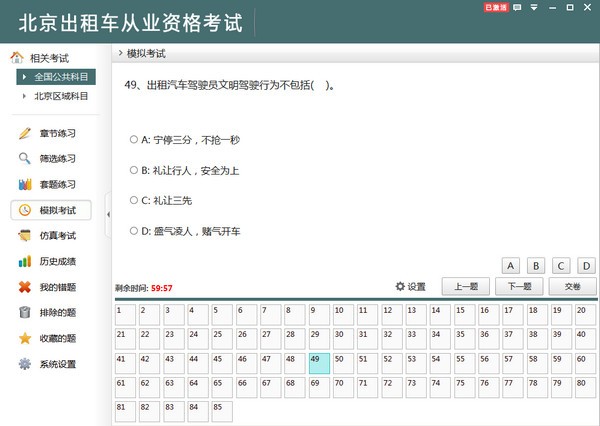Click the red 已激活 badge

coord(496,7)
